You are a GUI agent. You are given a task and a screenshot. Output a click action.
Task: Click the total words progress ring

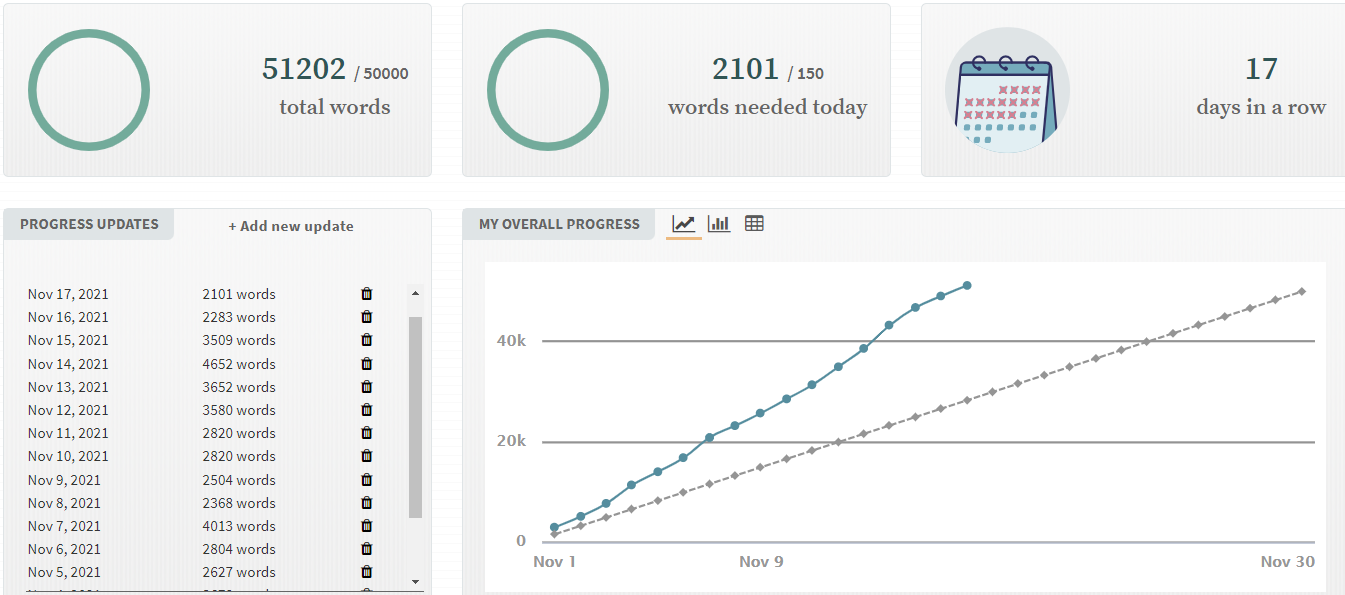tap(89, 90)
